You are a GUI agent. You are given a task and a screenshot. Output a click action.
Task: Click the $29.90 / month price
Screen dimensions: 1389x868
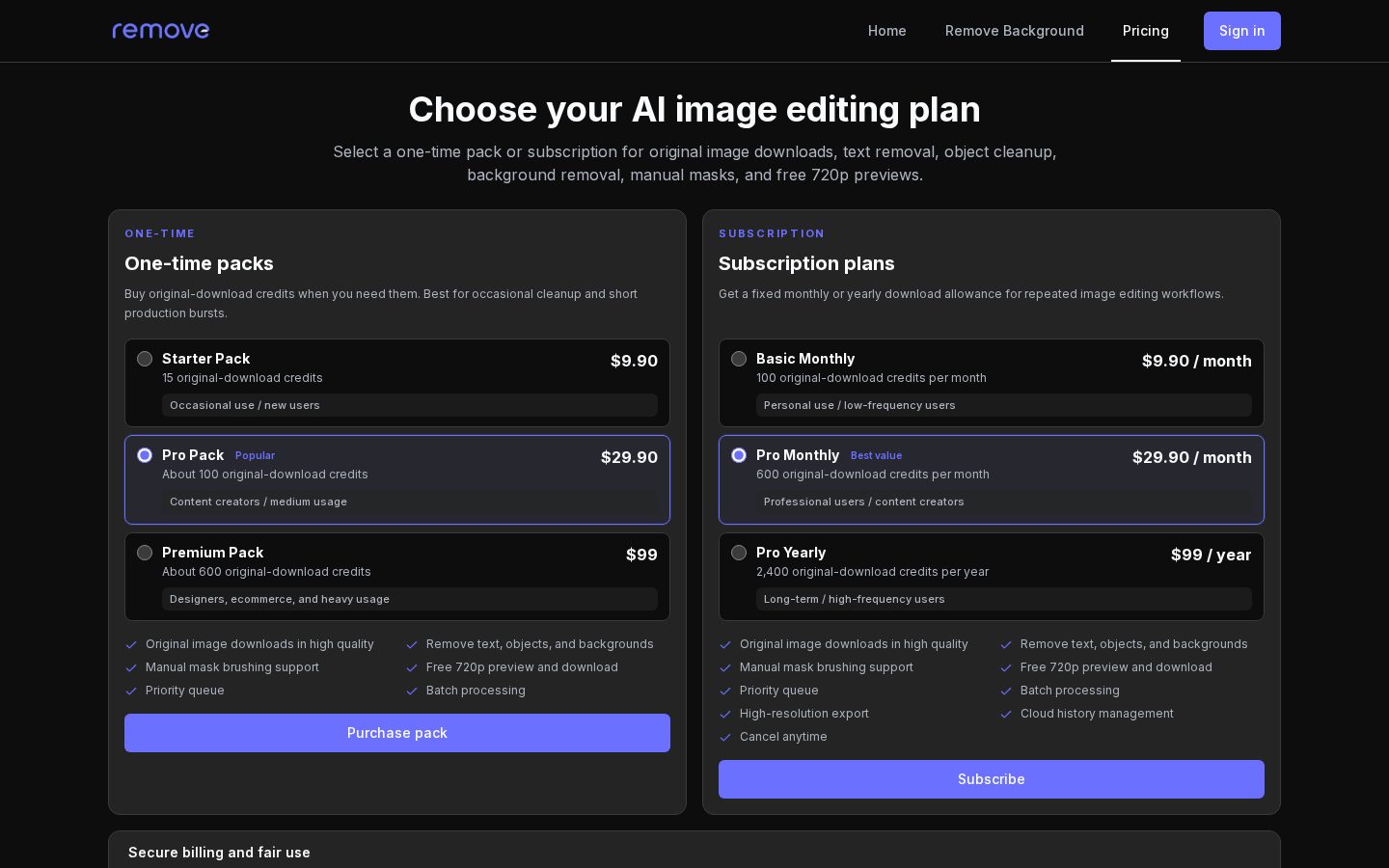pyautogui.click(x=1192, y=457)
